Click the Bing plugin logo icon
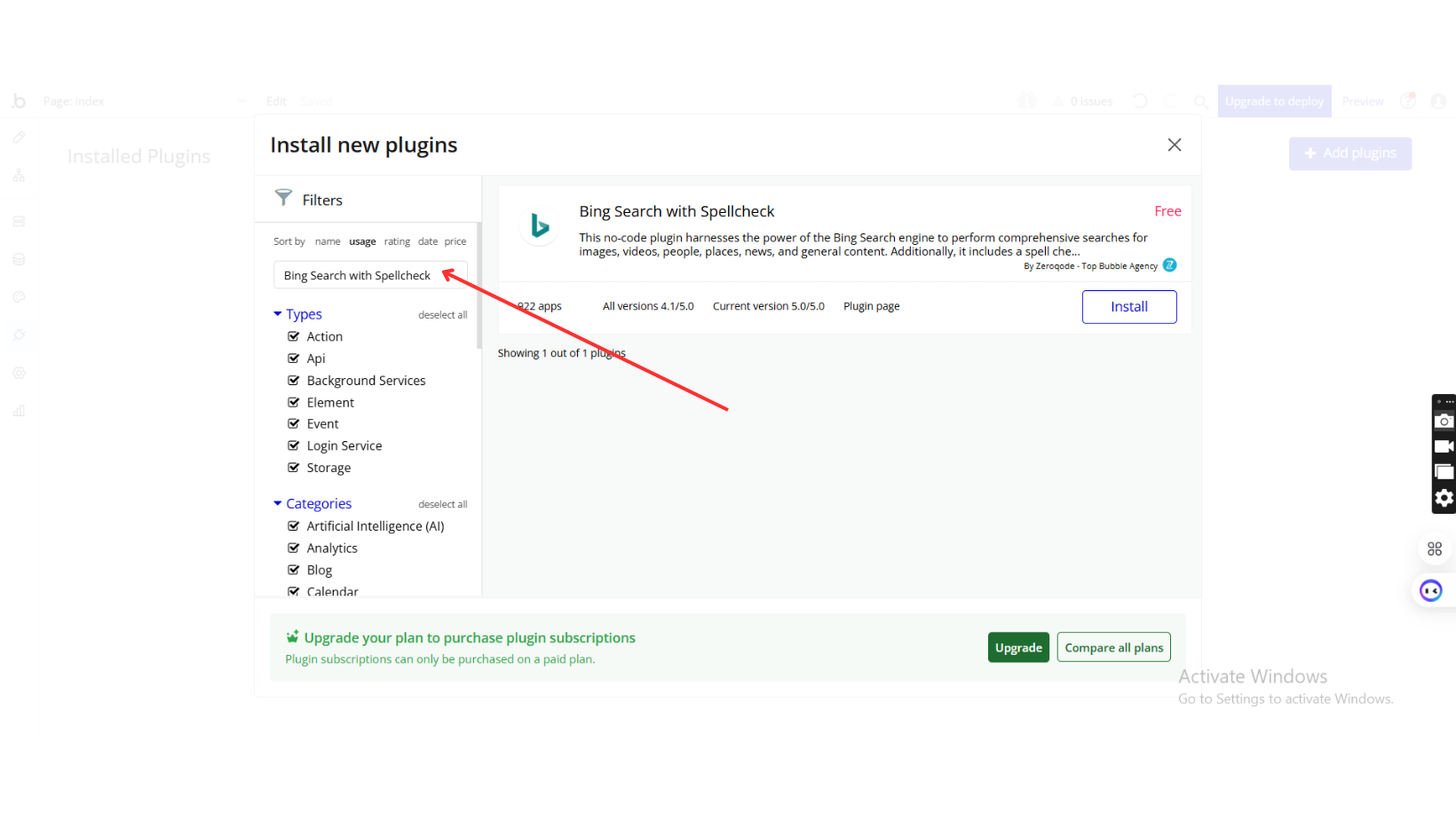The width and height of the screenshot is (1456, 820). point(539,225)
